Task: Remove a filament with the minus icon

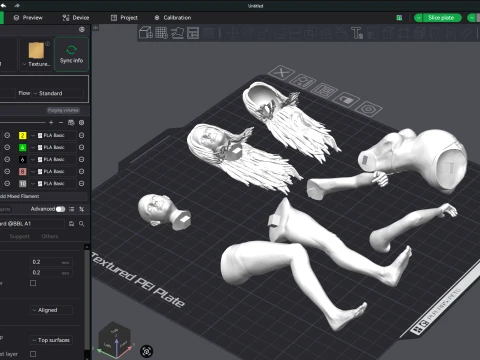Action: pyautogui.click(x=61, y=123)
